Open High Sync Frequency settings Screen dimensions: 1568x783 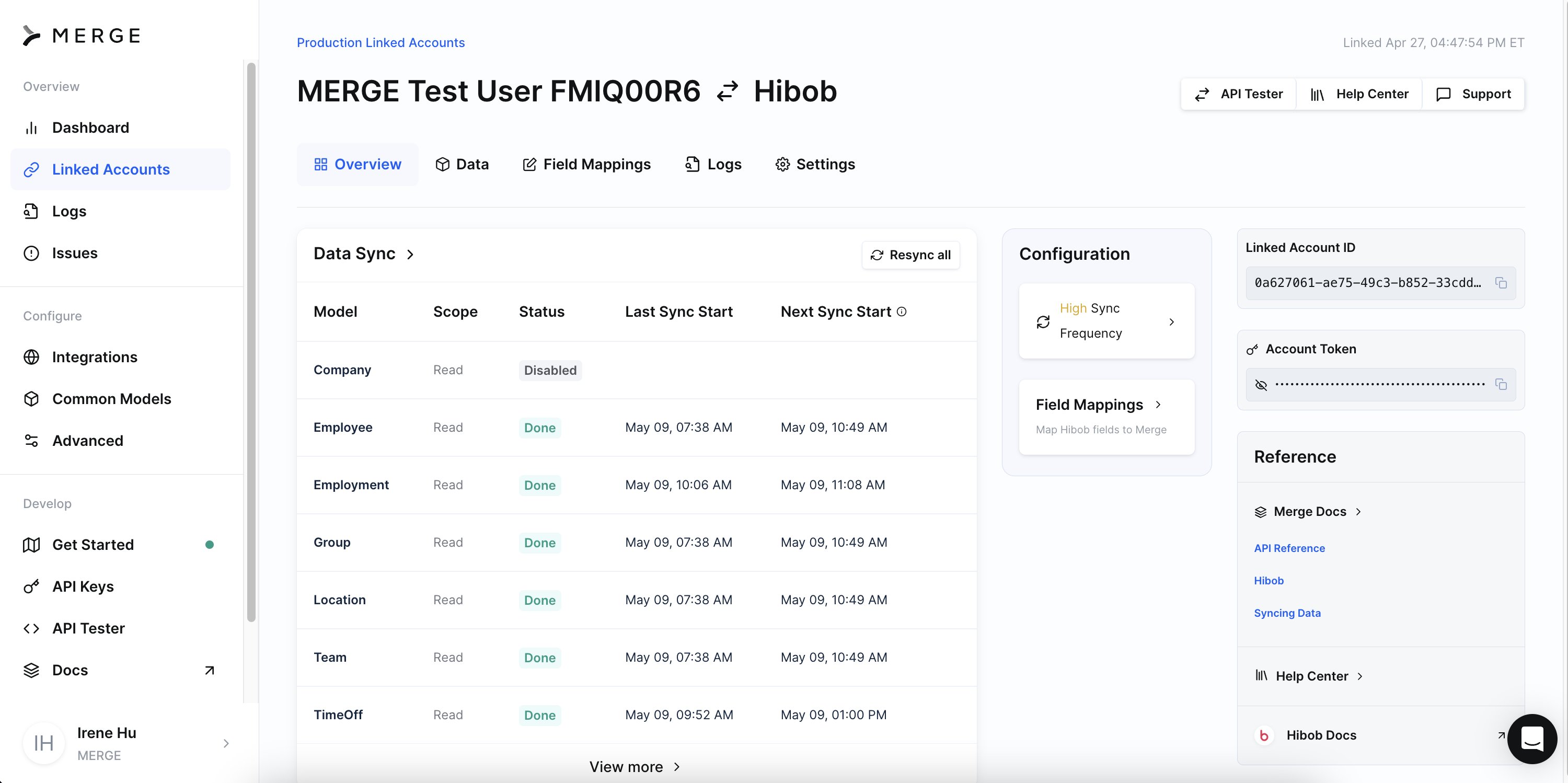click(1106, 321)
